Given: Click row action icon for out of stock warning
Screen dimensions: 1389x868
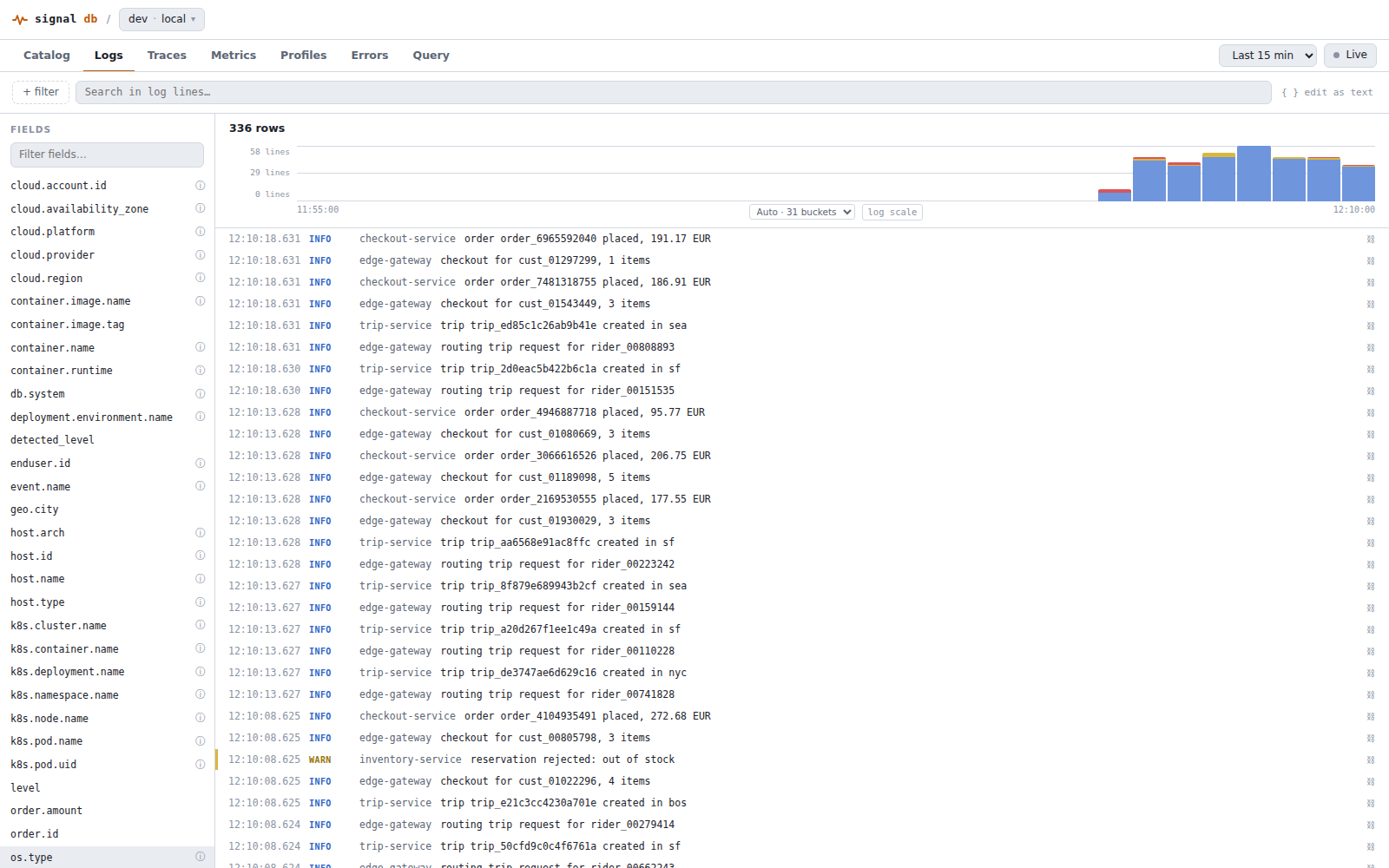Looking at the screenshot, I should [x=1371, y=759].
